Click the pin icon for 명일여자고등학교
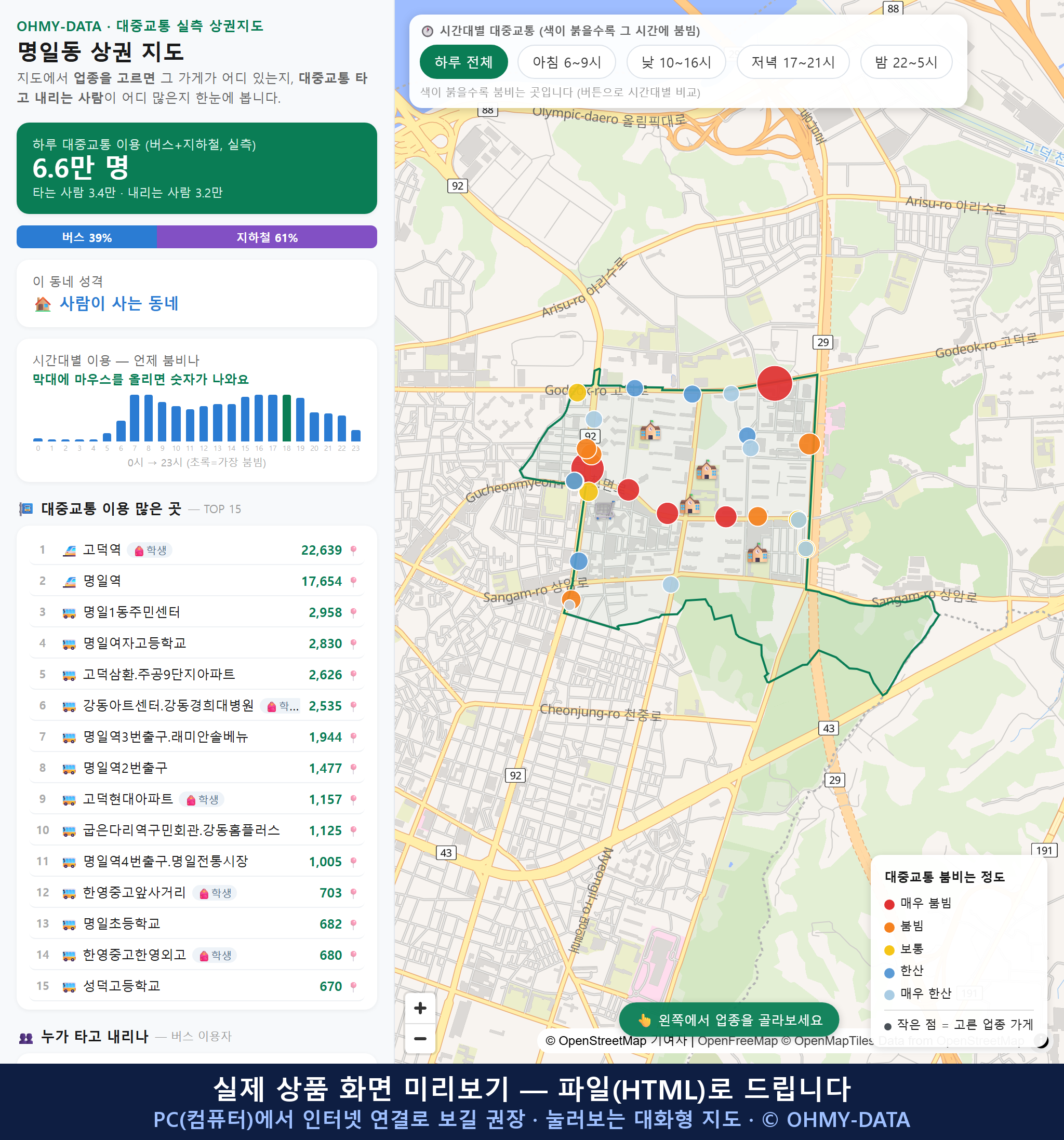Image resolution: width=1064 pixels, height=1140 pixels. point(353,644)
